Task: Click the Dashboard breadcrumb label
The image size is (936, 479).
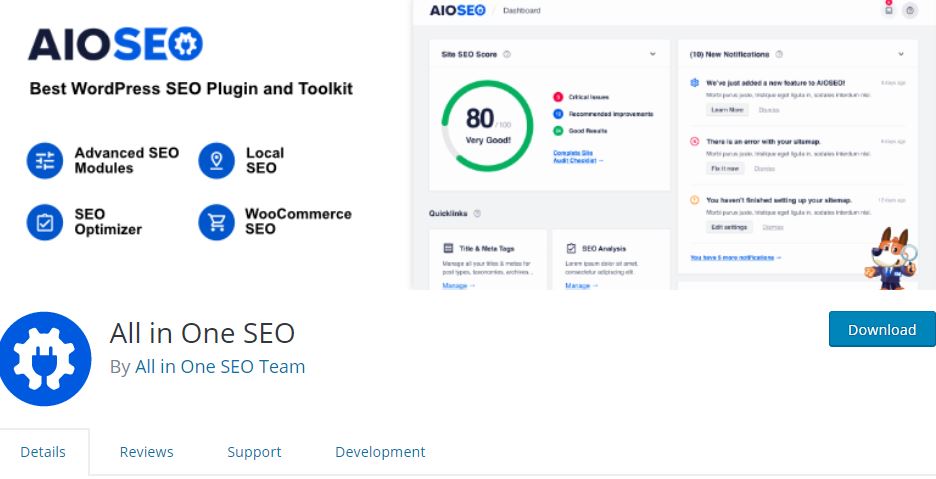Action: [x=521, y=10]
